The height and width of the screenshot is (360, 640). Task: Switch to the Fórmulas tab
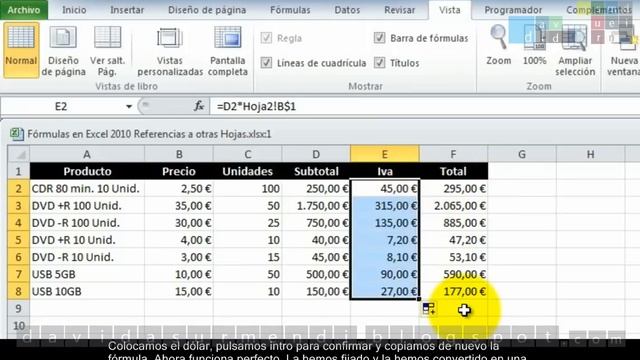coord(290,10)
